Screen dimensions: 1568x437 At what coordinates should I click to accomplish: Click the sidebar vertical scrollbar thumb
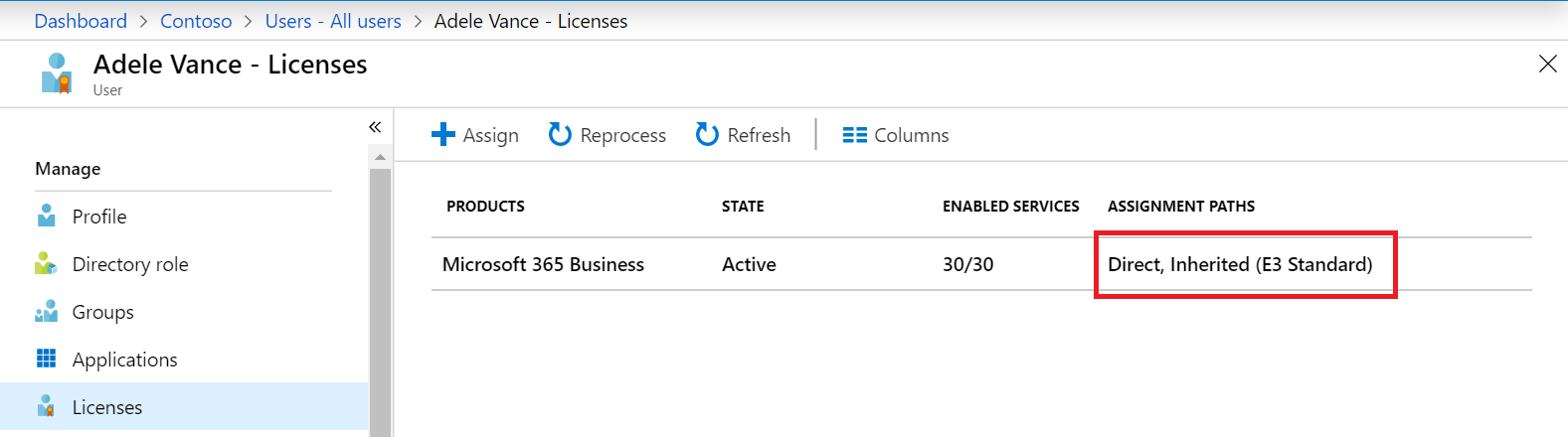pyautogui.click(x=380, y=302)
